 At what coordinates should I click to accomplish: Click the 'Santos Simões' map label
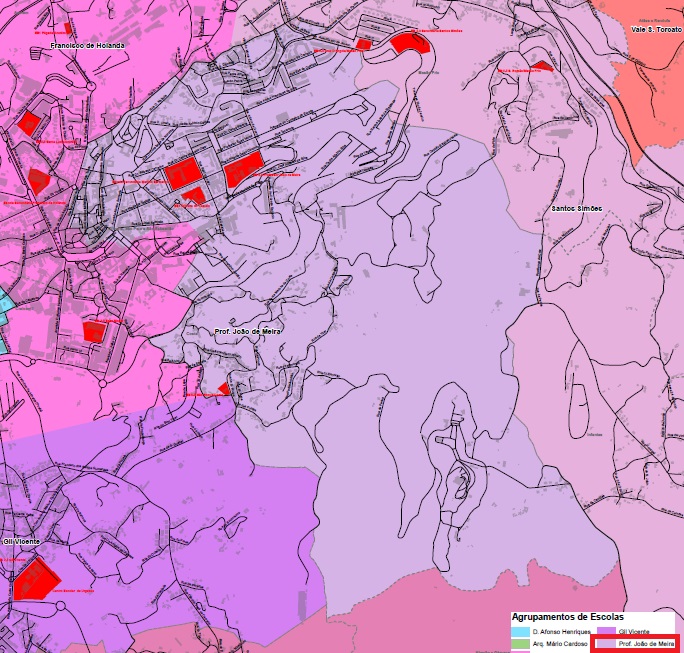[x=577, y=209]
